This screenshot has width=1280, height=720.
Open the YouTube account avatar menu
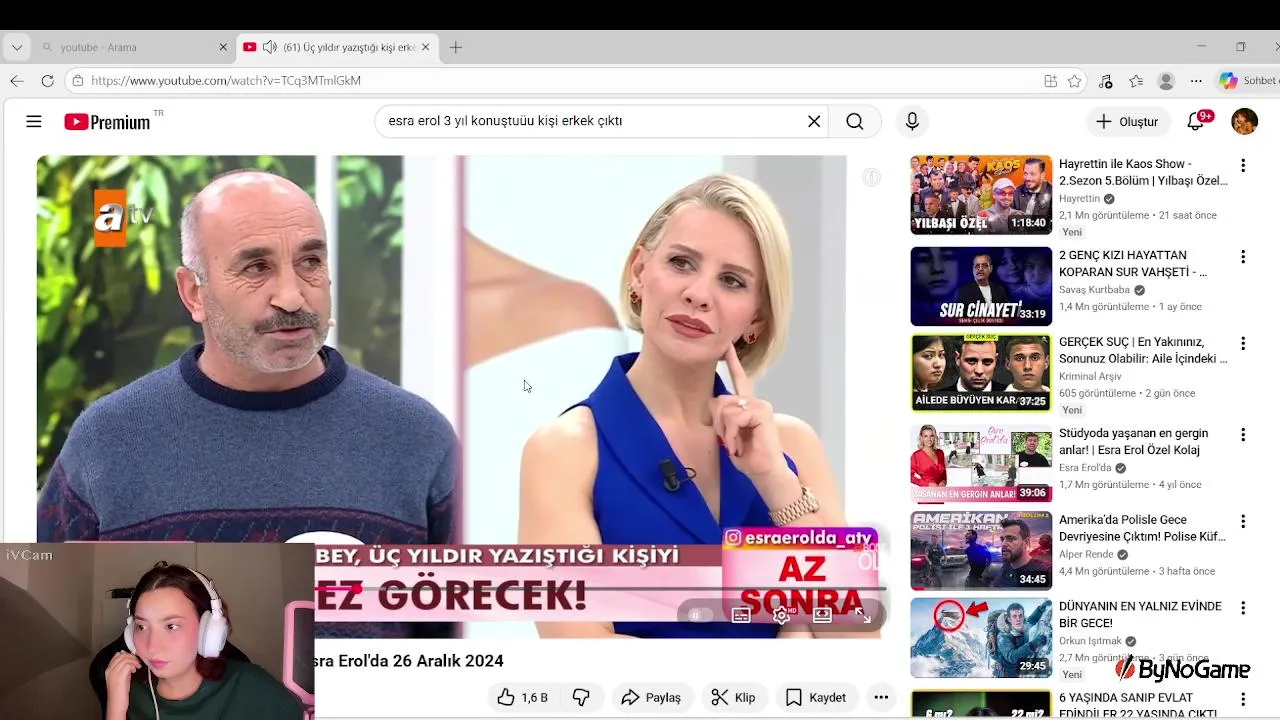click(1244, 121)
